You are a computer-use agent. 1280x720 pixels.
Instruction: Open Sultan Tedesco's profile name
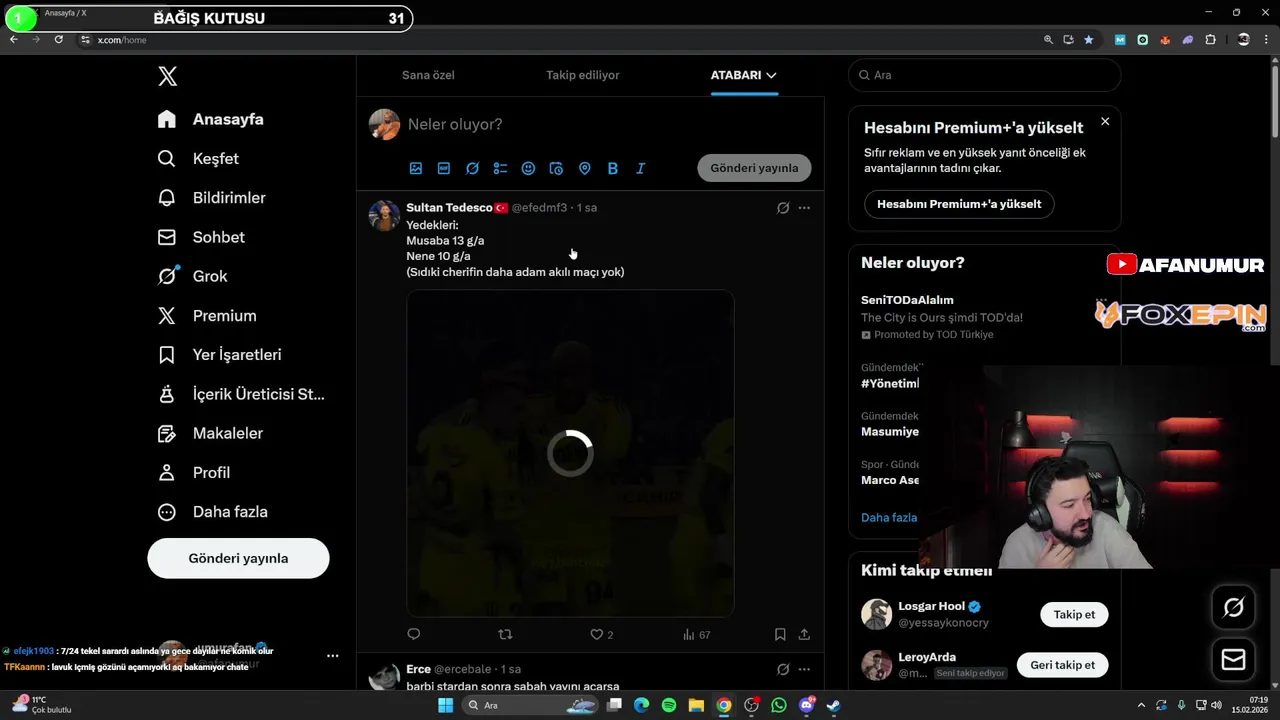449,208
